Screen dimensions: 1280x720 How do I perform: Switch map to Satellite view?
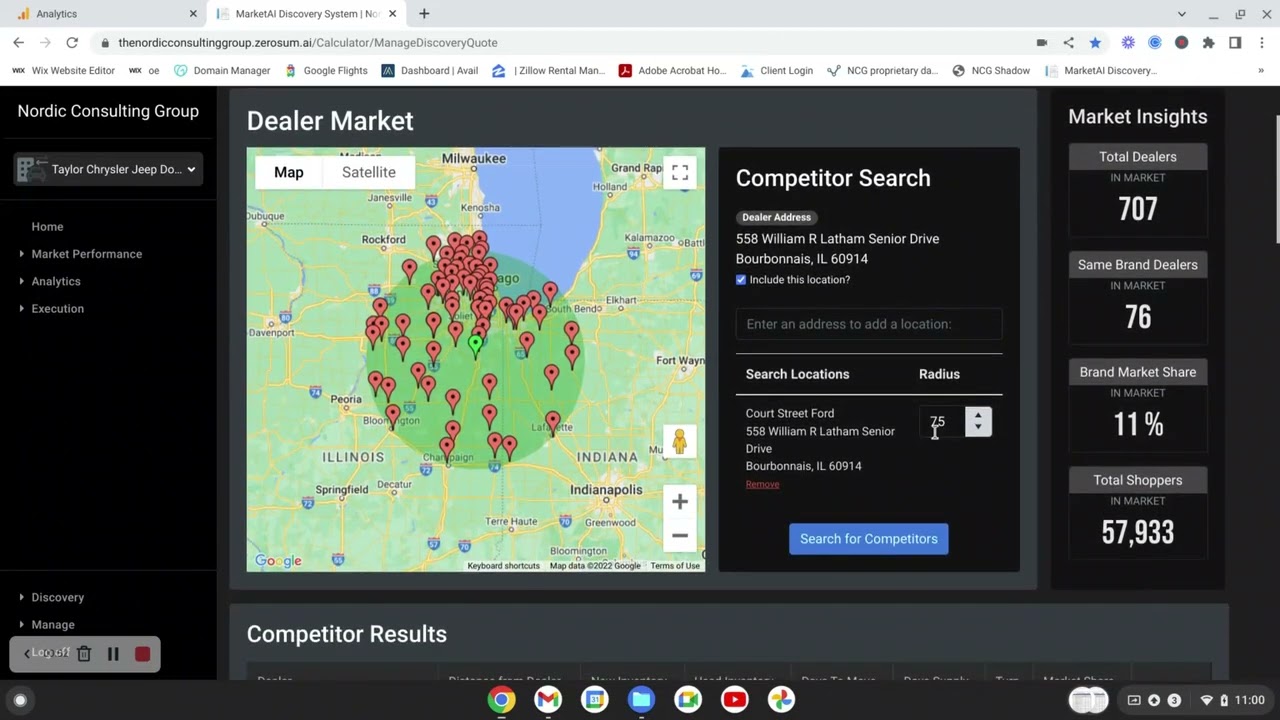tap(369, 172)
